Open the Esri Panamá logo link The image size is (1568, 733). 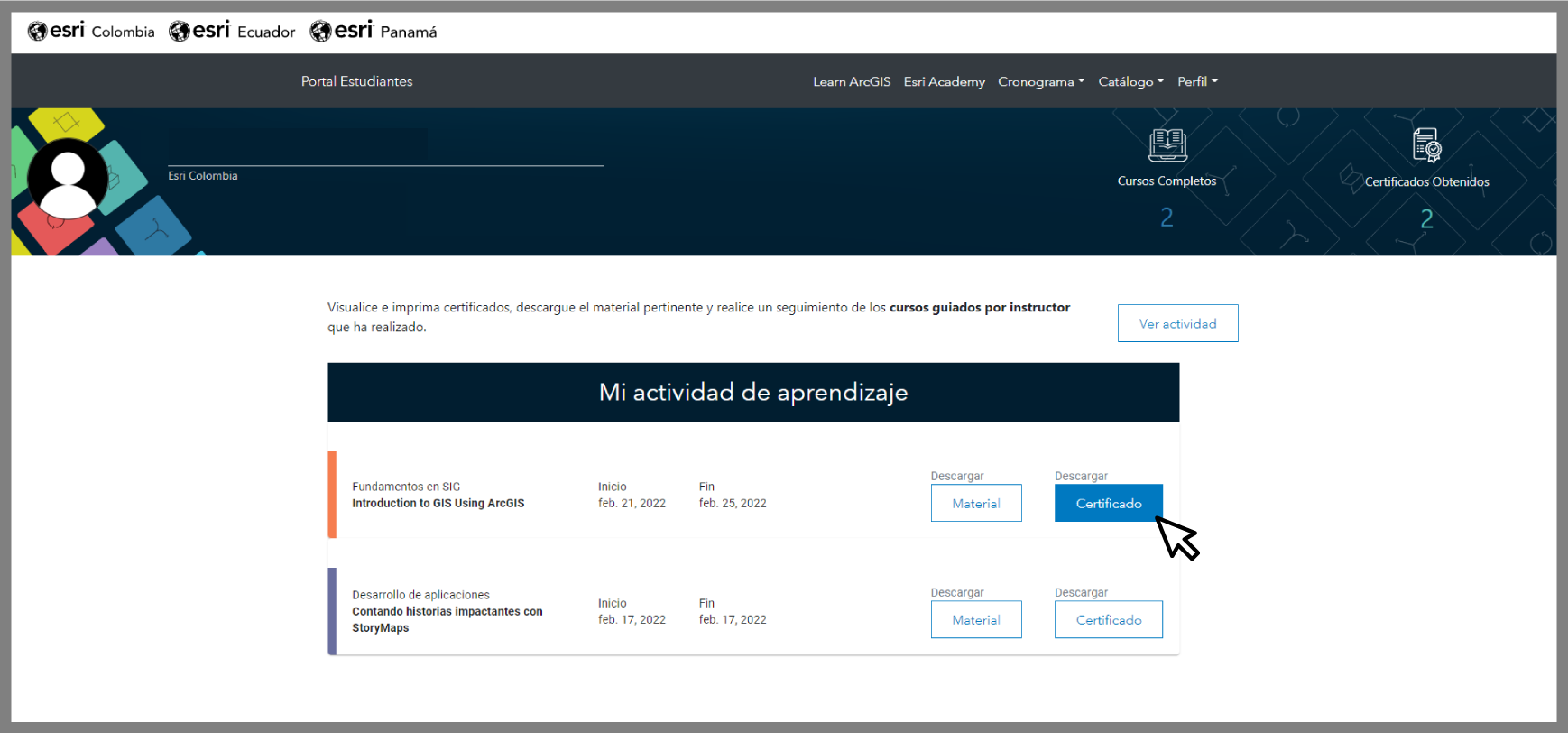click(374, 32)
